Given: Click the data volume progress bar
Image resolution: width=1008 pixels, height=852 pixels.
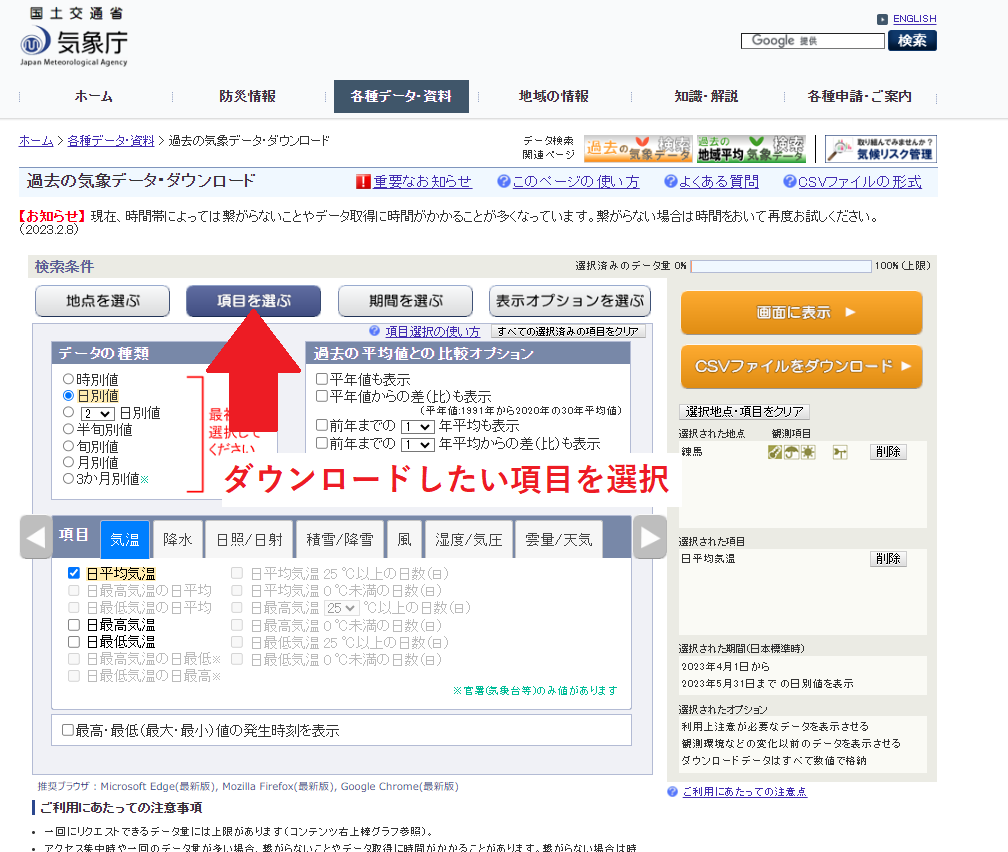Looking at the screenshot, I should (781, 266).
